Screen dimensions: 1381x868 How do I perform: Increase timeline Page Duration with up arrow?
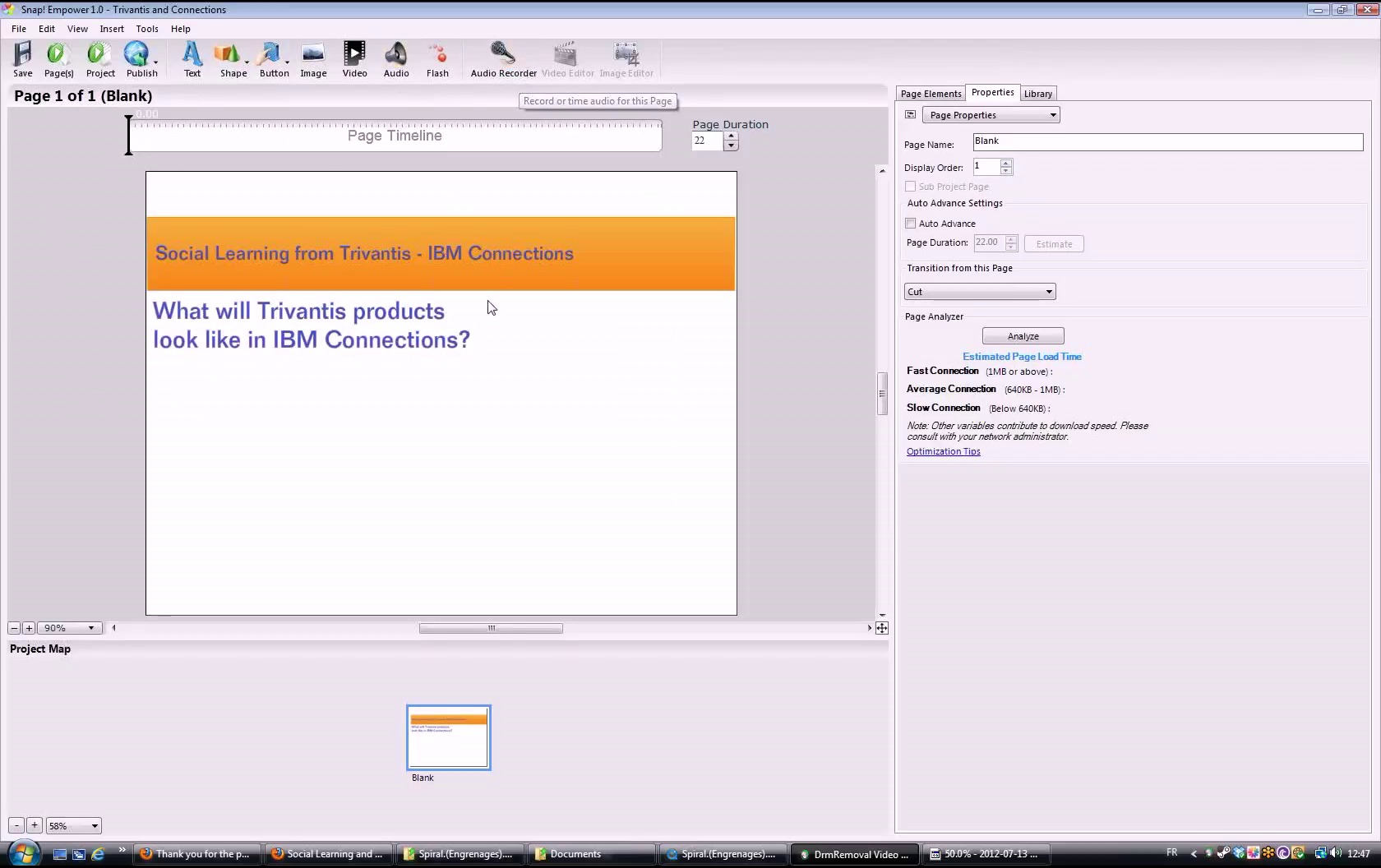(731, 136)
